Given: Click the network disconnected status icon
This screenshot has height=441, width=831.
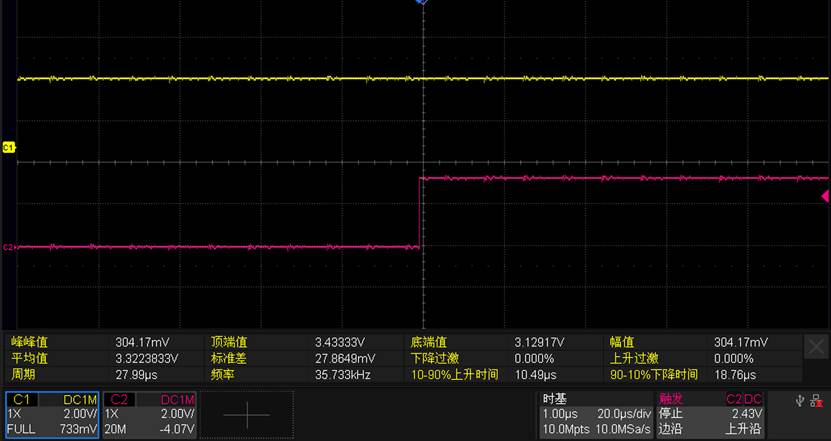Looking at the screenshot, I should click(817, 401).
